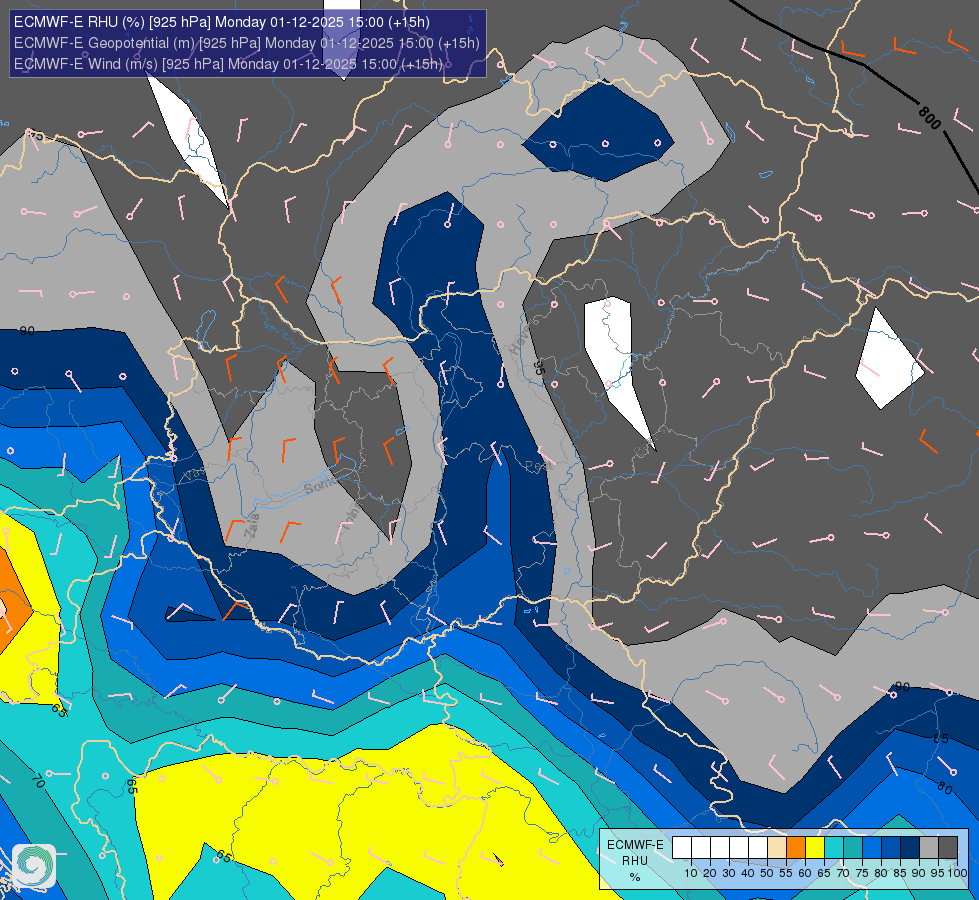Click the ECMWF-E RHU title line
Viewport: 979px width, 900px height.
(x=222, y=22)
